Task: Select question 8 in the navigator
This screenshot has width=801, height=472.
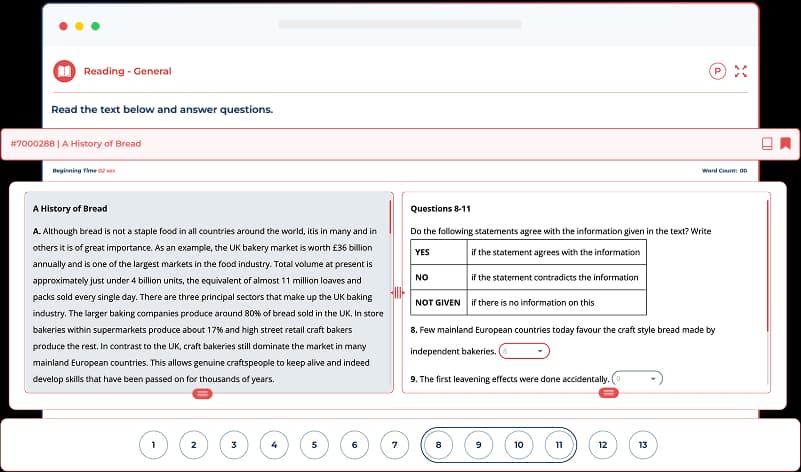Action: pos(438,445)
